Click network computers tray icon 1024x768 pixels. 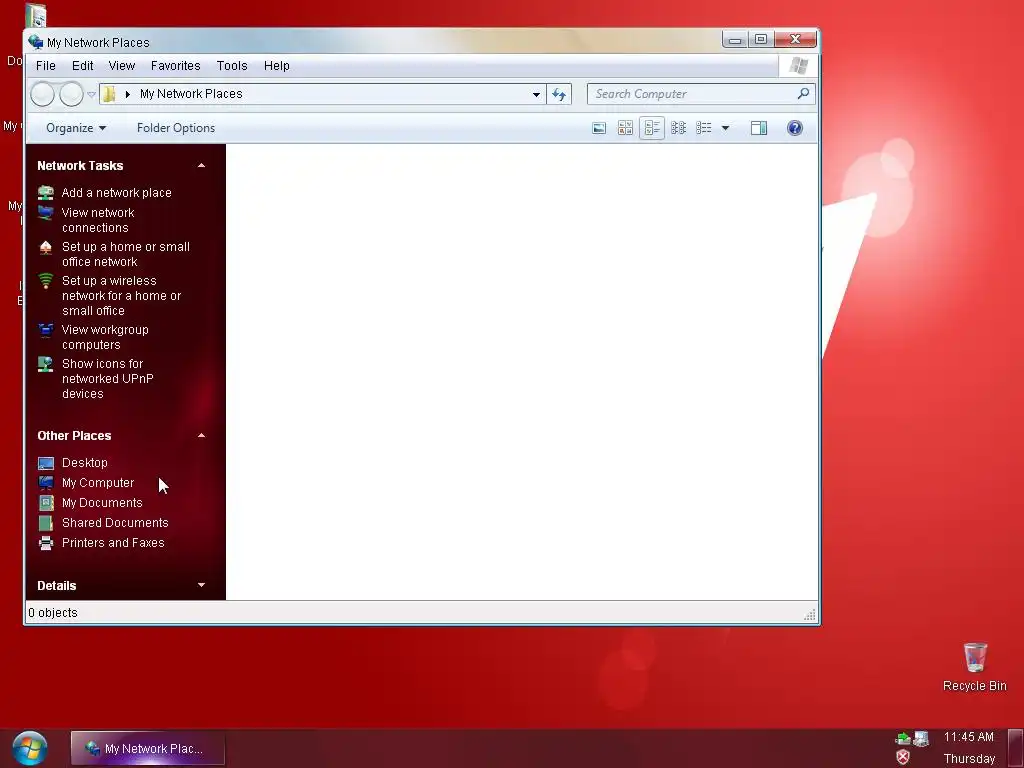(921, 739)
